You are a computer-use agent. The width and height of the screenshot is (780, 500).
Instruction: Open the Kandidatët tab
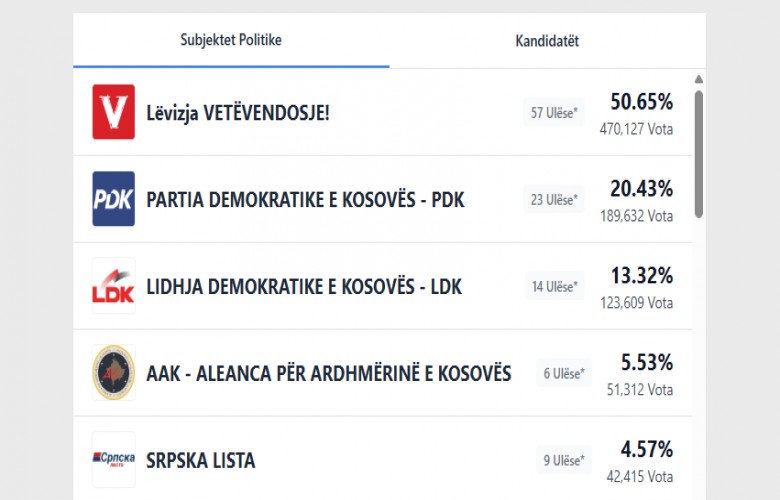(547, 41)
